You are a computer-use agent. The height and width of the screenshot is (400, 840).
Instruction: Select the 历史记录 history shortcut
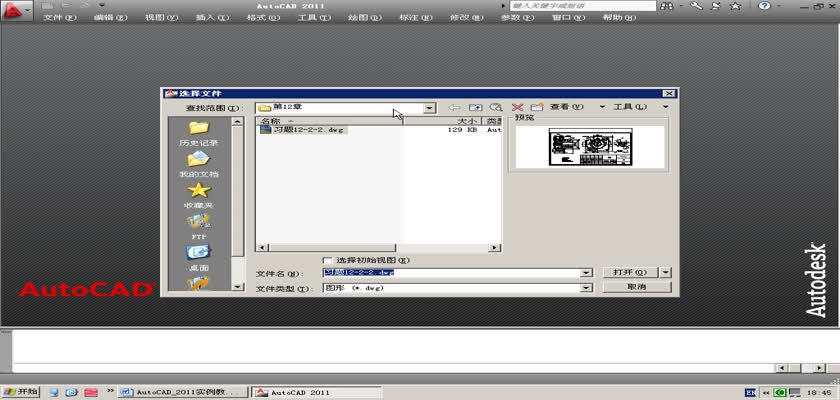(x=198, y=134)
